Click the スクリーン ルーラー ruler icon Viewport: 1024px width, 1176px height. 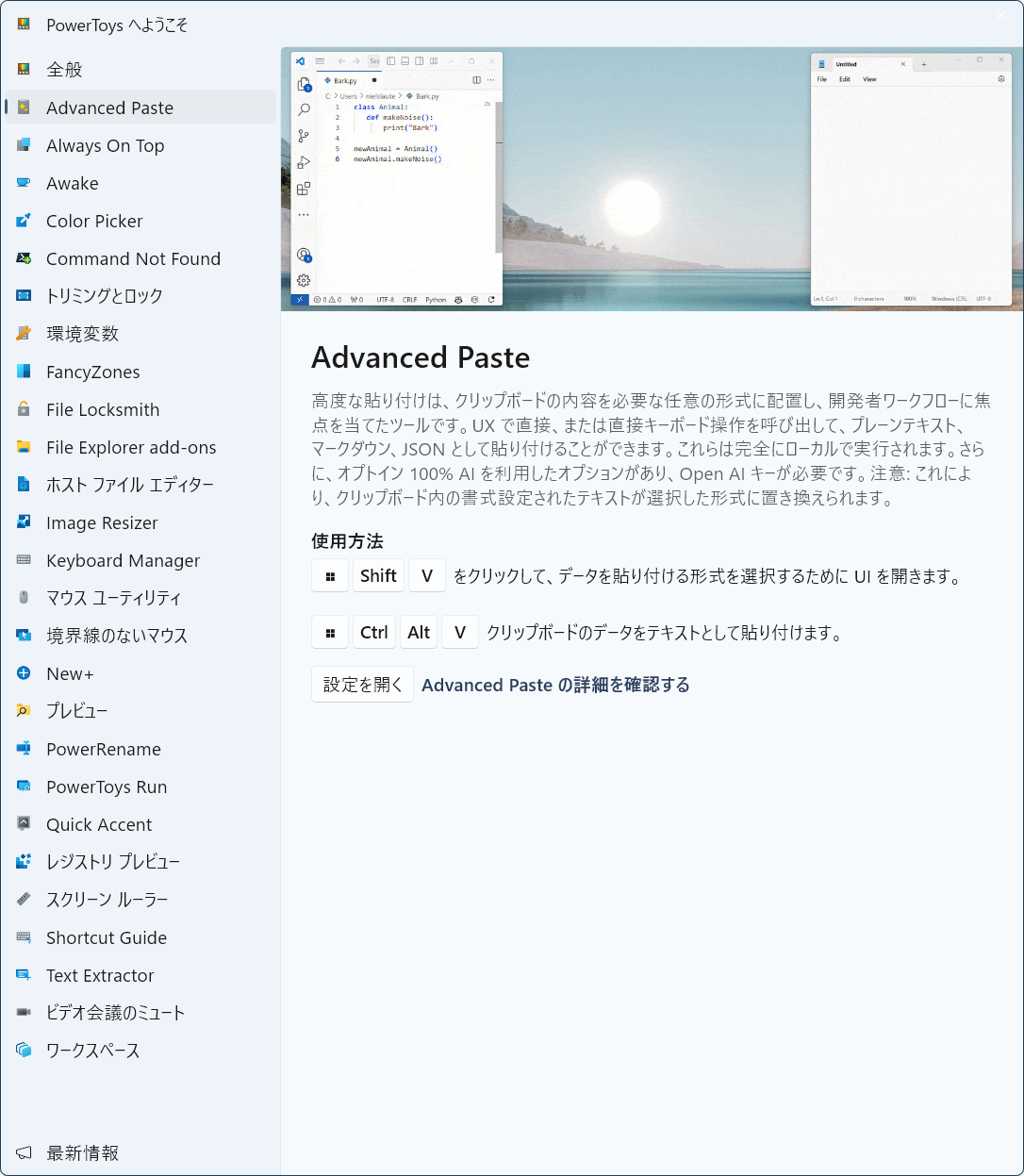pos(24,899)
